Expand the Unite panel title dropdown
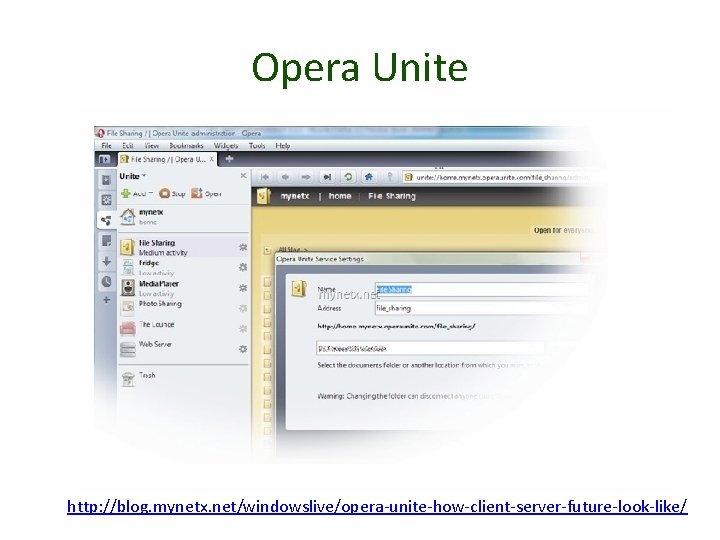Image resolution: width=720 pixels, height=540 pixels. click(132, 176)
